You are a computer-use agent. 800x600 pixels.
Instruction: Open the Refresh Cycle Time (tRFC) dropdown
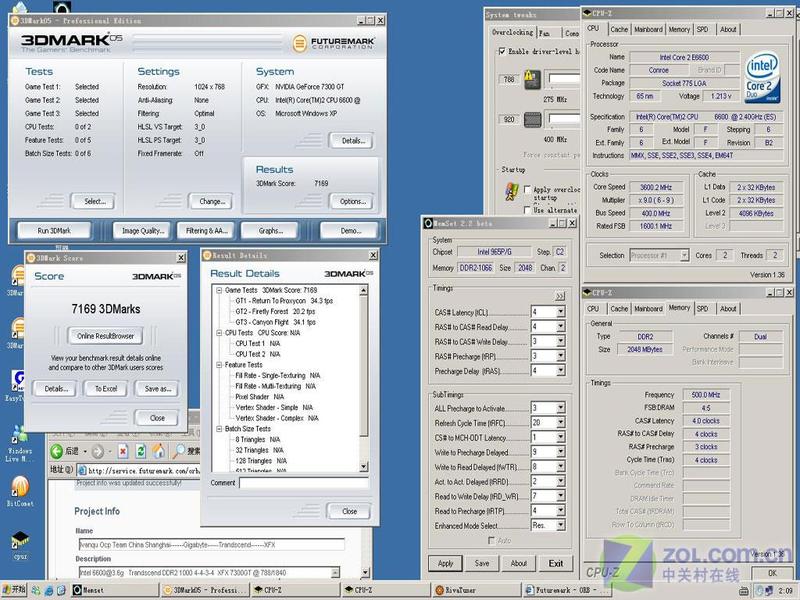[x=561, y=422]
